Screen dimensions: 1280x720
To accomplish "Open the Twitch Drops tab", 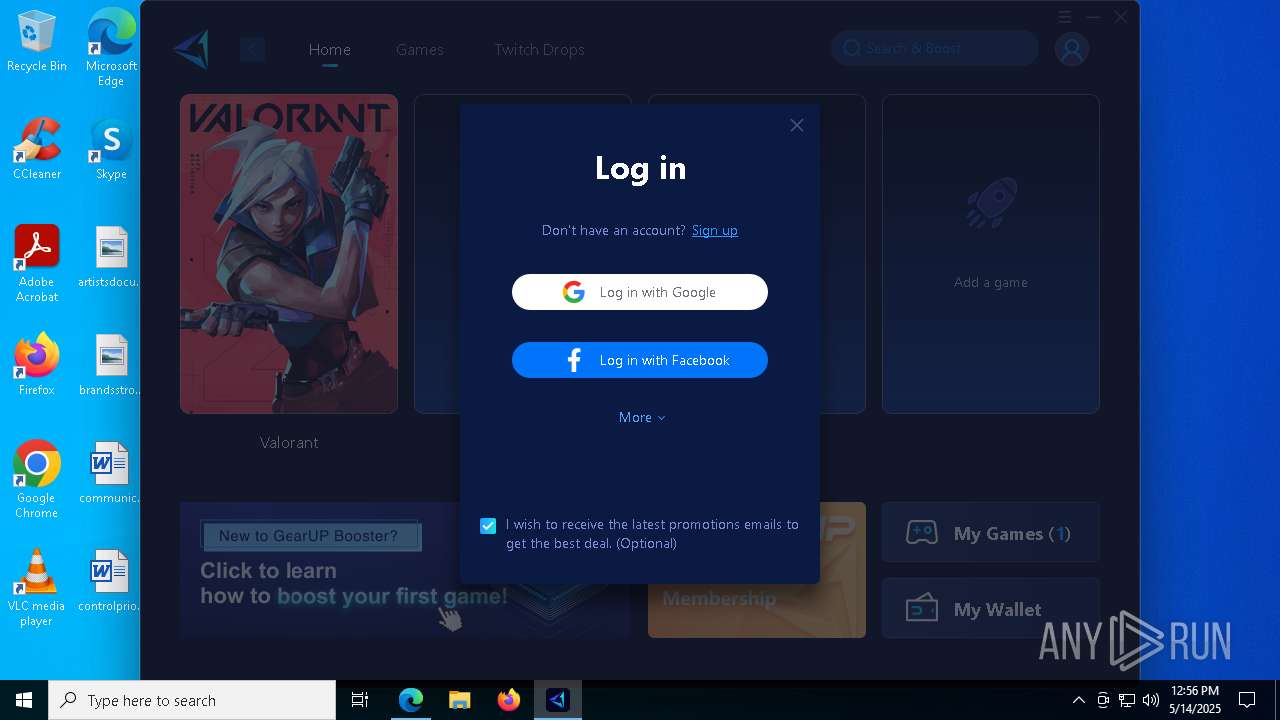I will click(x=539, y=49).
